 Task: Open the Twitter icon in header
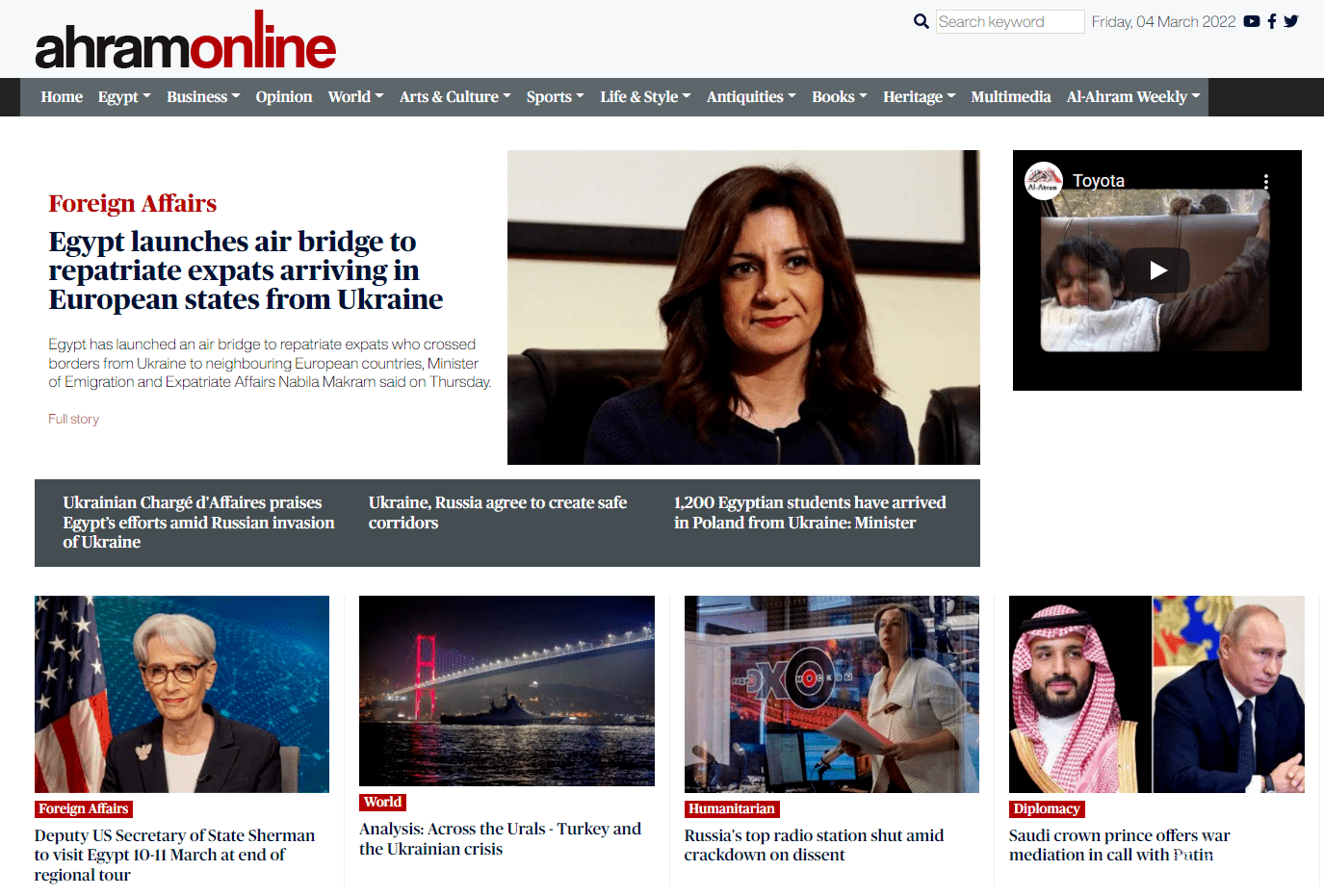1291,21
